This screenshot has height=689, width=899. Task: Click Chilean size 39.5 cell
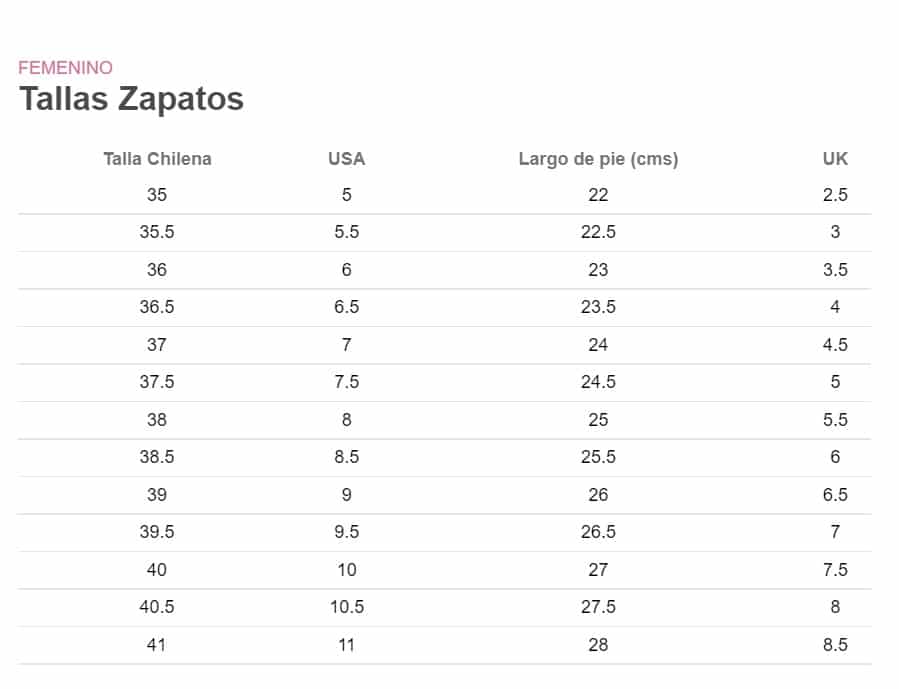tap(157, 532)
